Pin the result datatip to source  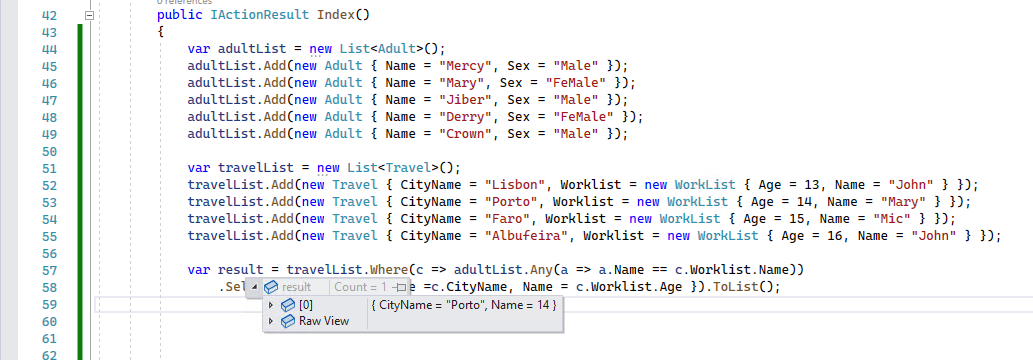pyautogui.click(x=399, y=287)
